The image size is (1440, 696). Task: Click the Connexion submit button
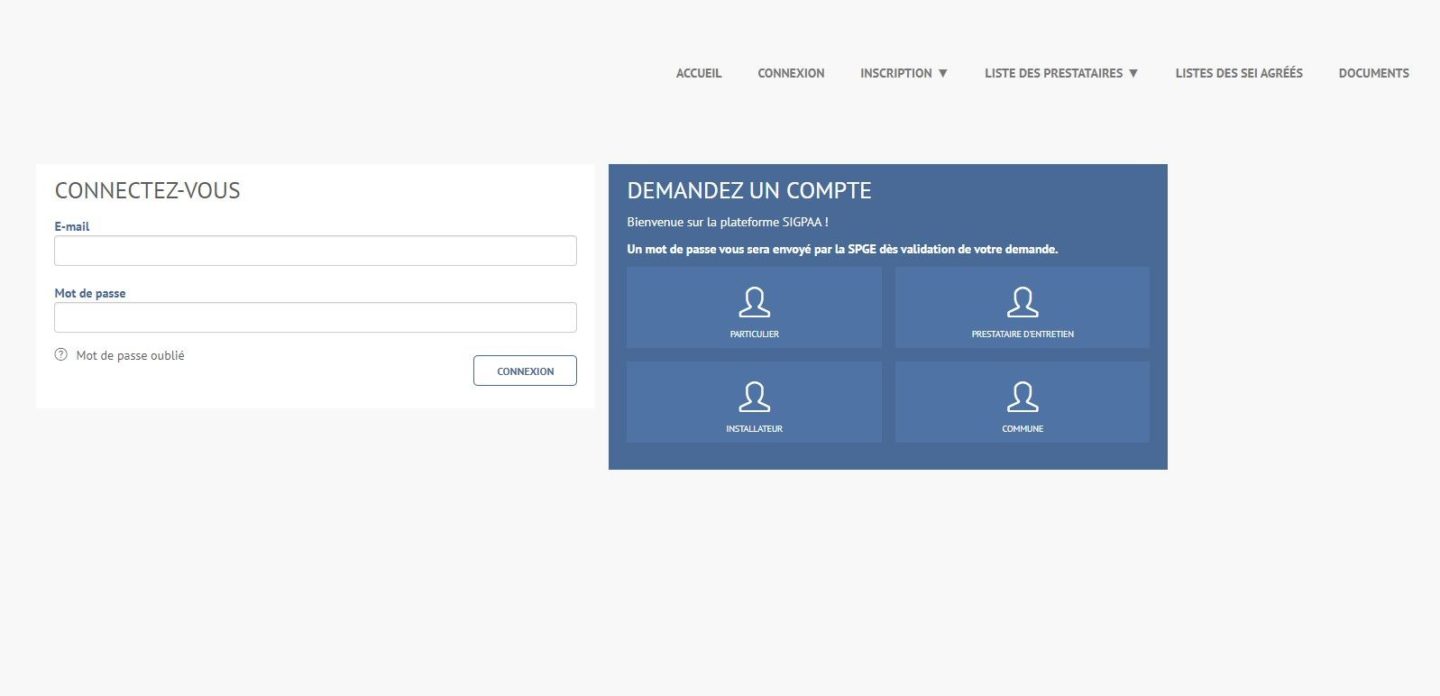525,371
